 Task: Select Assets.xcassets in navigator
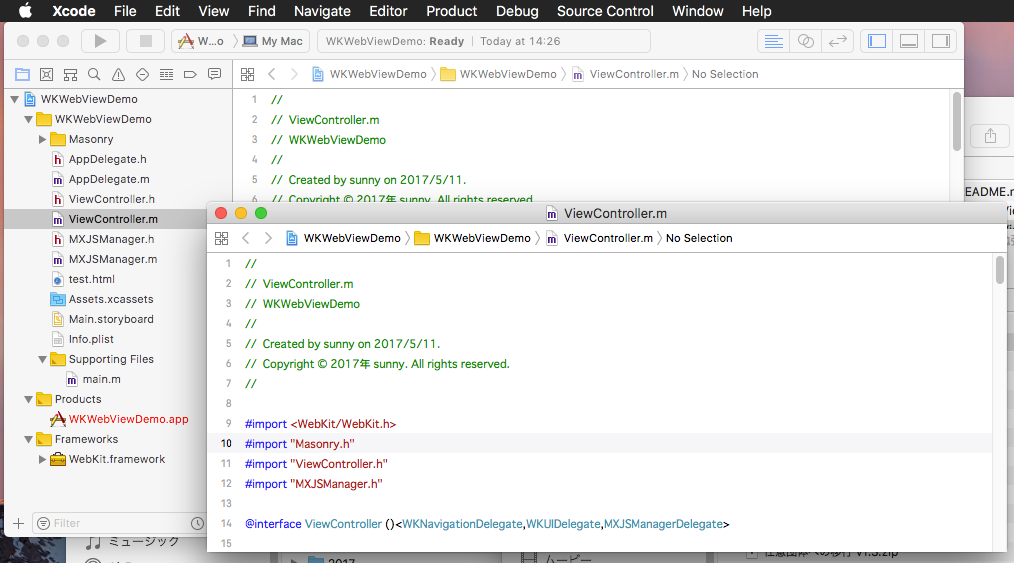[x=111, y=299]
